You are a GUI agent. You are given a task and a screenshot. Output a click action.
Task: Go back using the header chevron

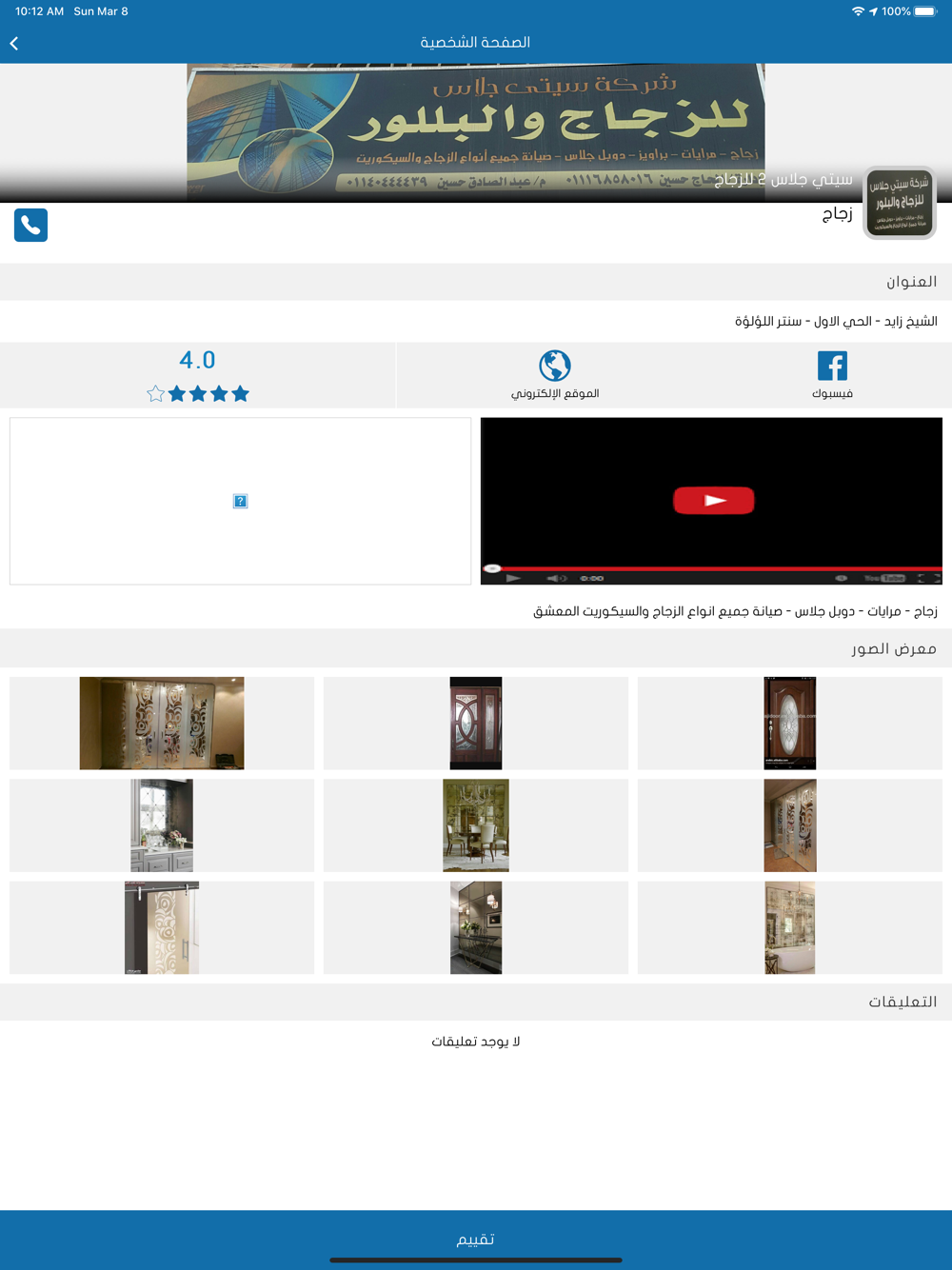pyautogui.click(x=14, y=43)
